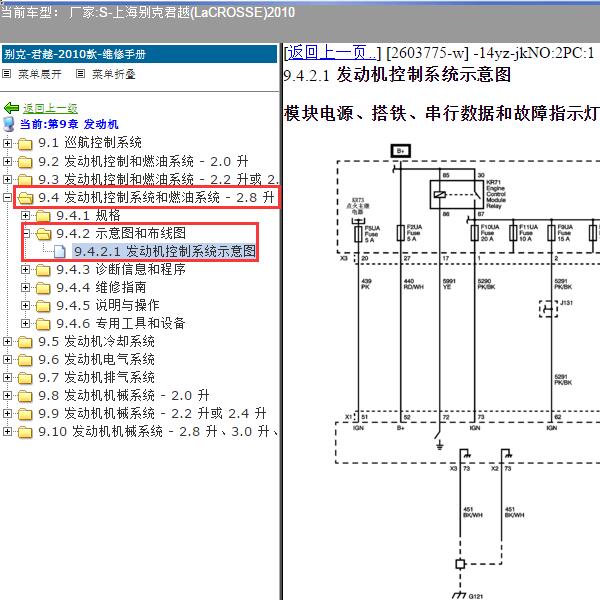
Task: Click the 菜单展开 expand-menu icon
Action: pos(7,73)
